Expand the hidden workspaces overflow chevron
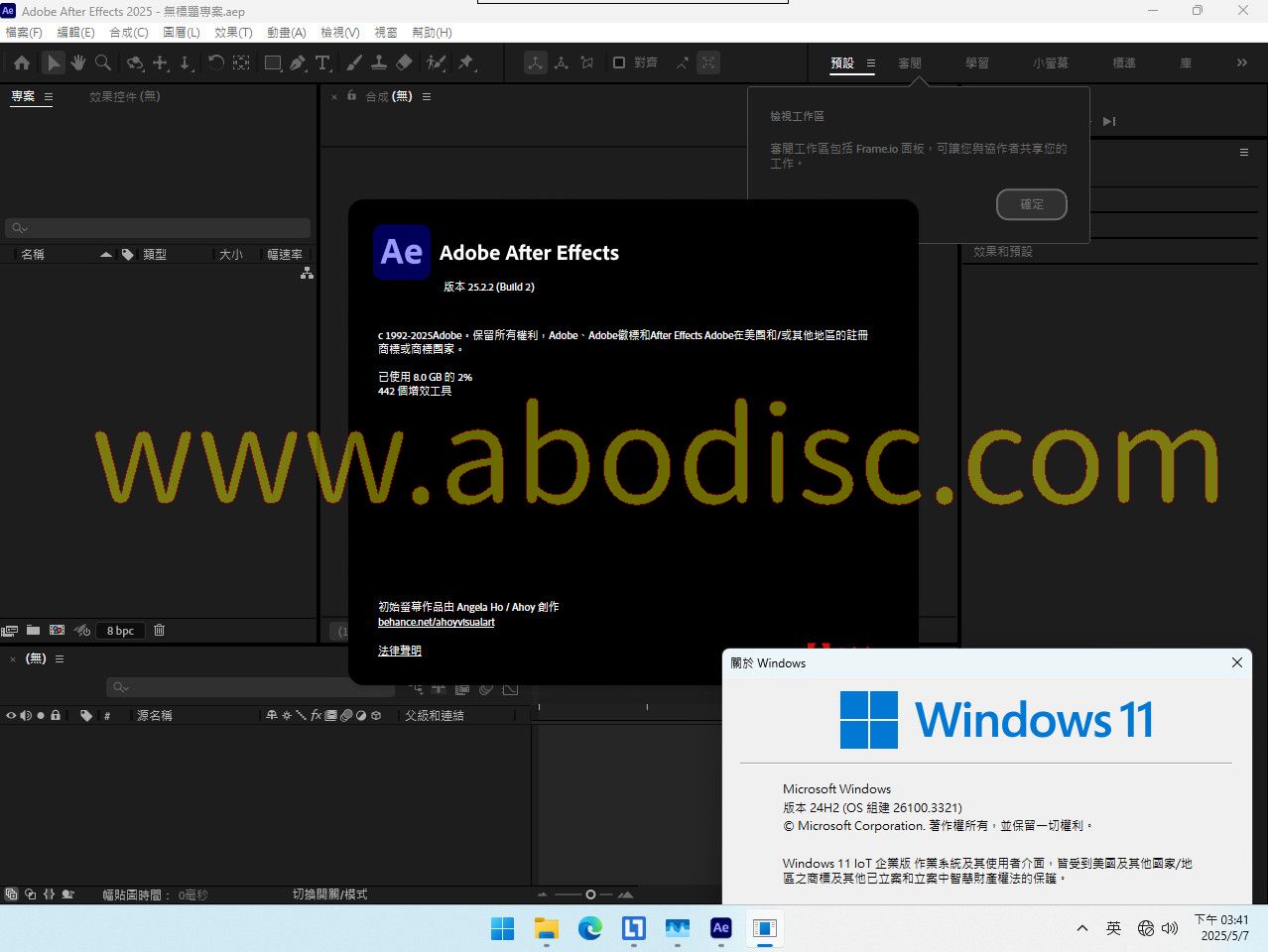The height and width of the screenshot is (952, 1268). click(1241, 62)
